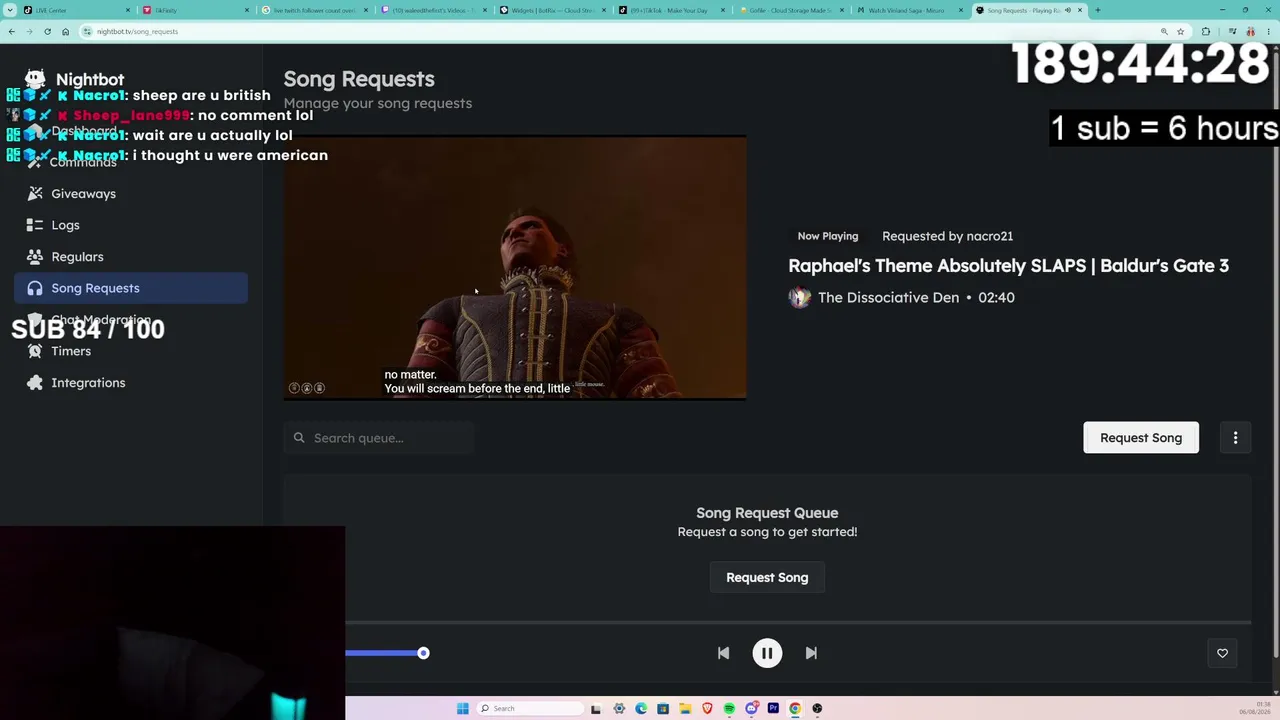This screenshot has width=1280, height=720.
Task: Click the browser zoom magnifier icon
Action: pos(1164,31)
